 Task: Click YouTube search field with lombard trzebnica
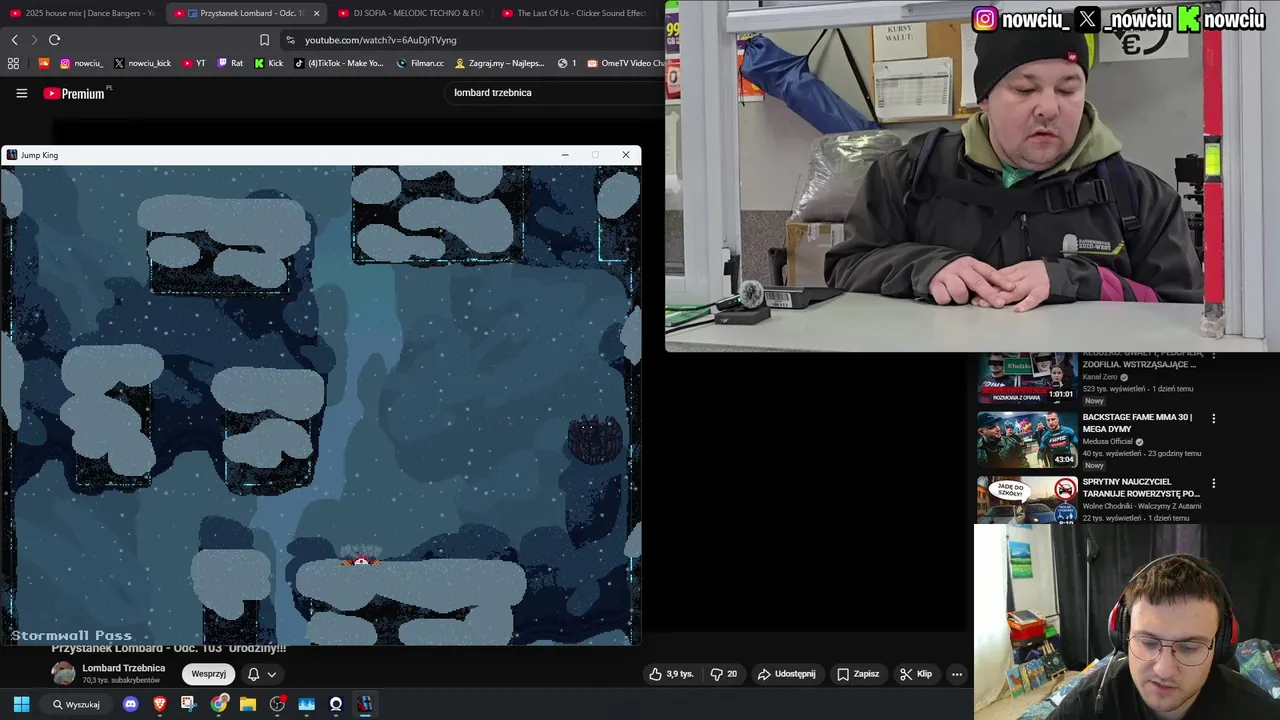click(555, 93)
